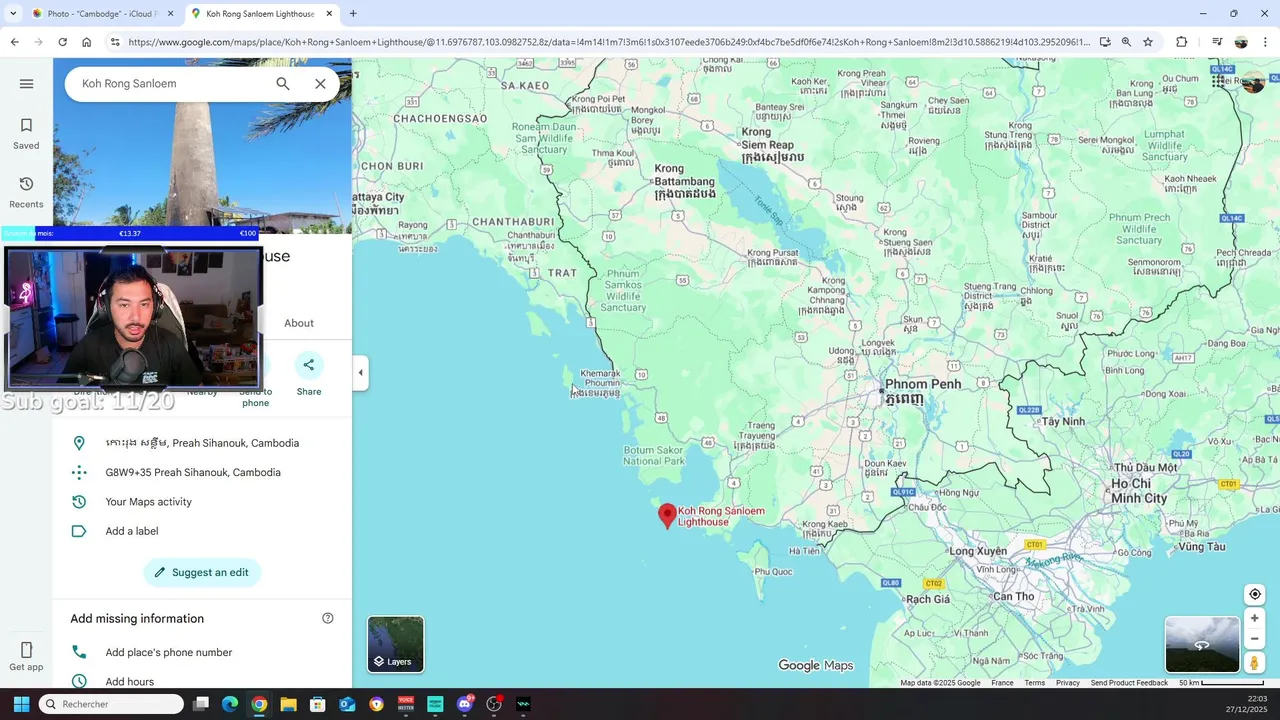
Task: Open help icon beside Add missing information
Action: (x=327, y=618)
